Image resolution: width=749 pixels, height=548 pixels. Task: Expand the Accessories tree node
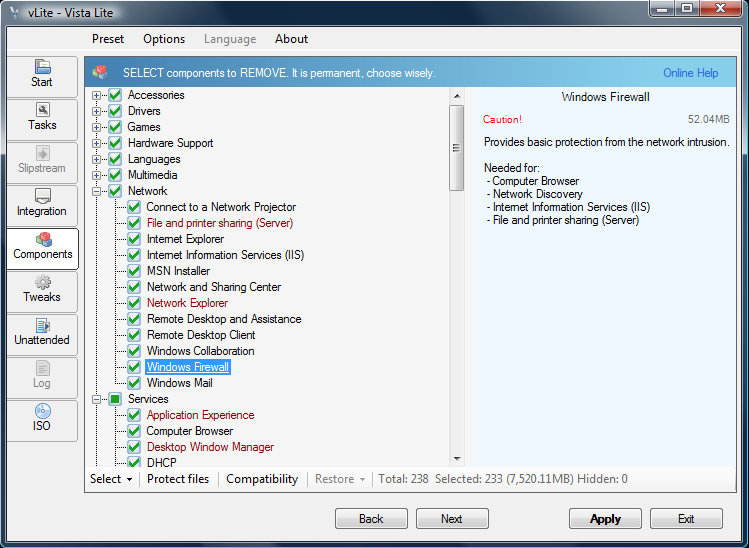pyautogui.click(x=96, y=96)
